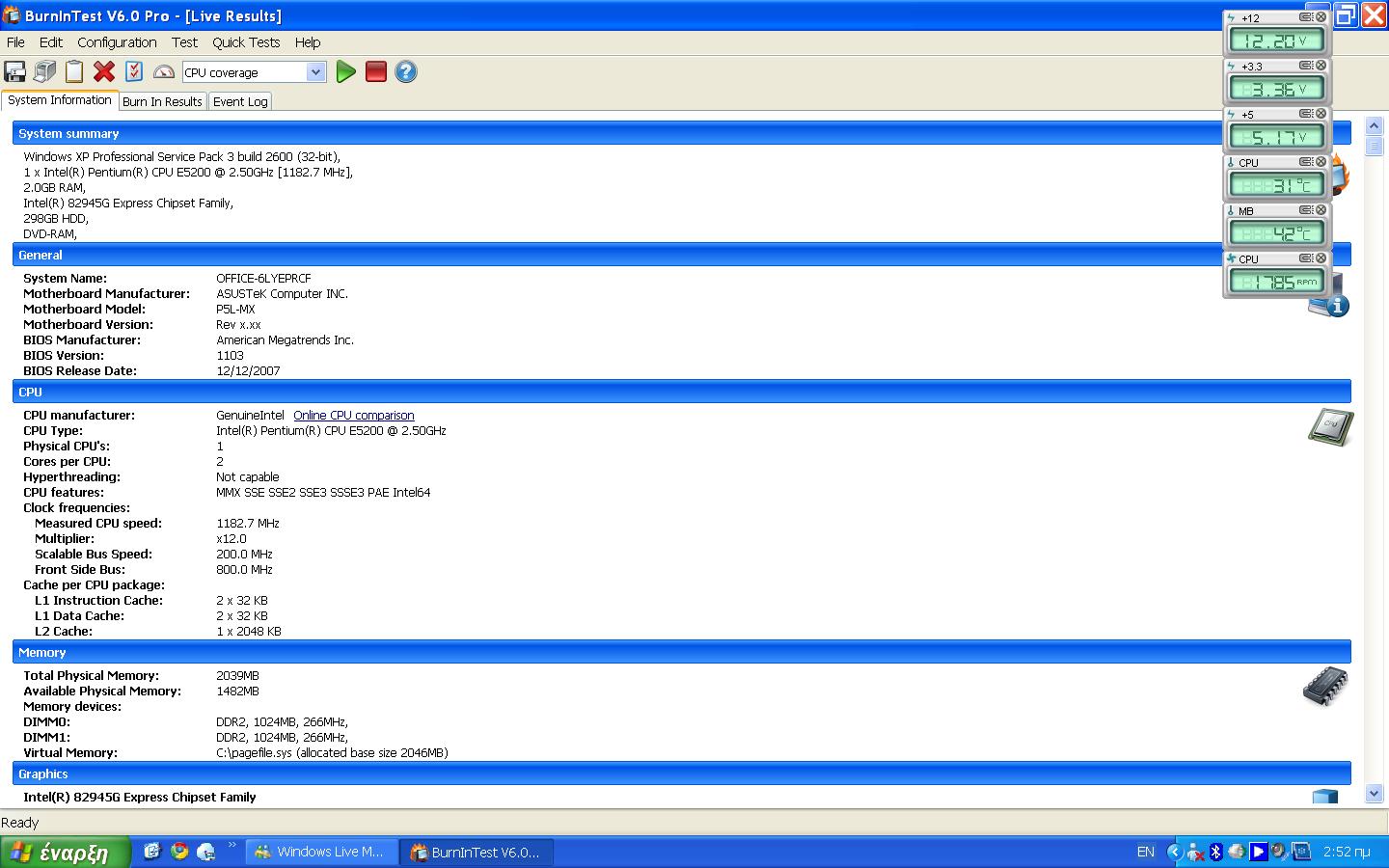Open settings of the CPU temperature gadget
The height and width of the screenshot is (868, 1389).
(x=1306, y=162)
